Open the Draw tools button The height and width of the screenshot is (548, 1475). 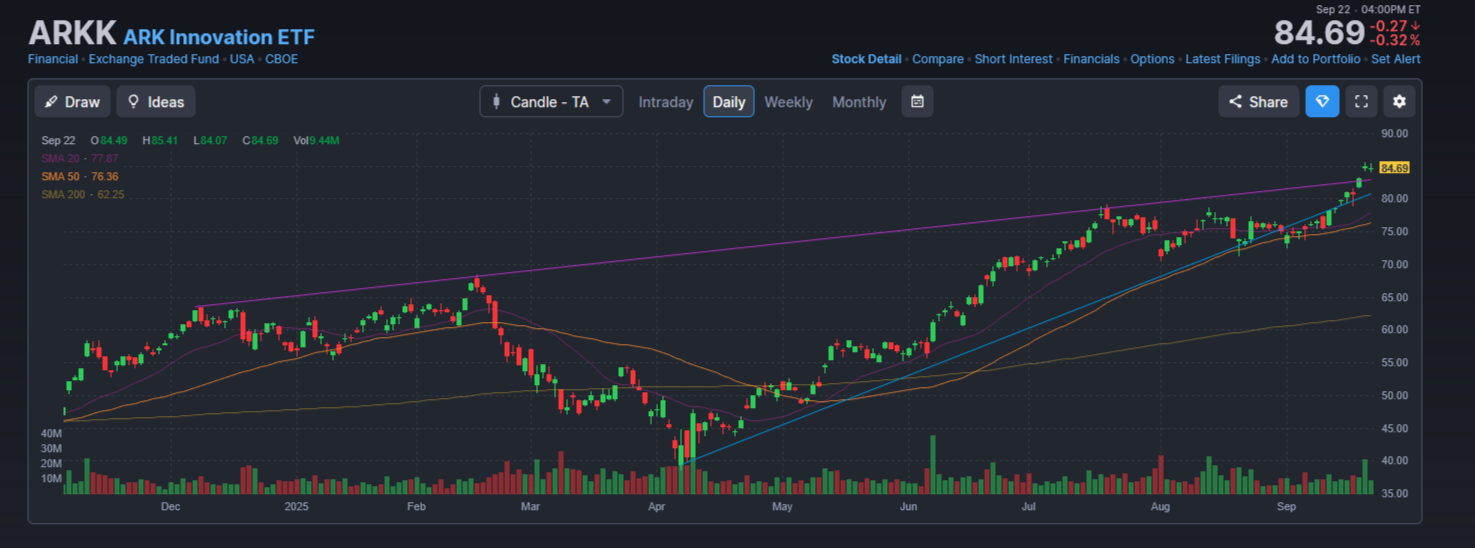(73, 102)
